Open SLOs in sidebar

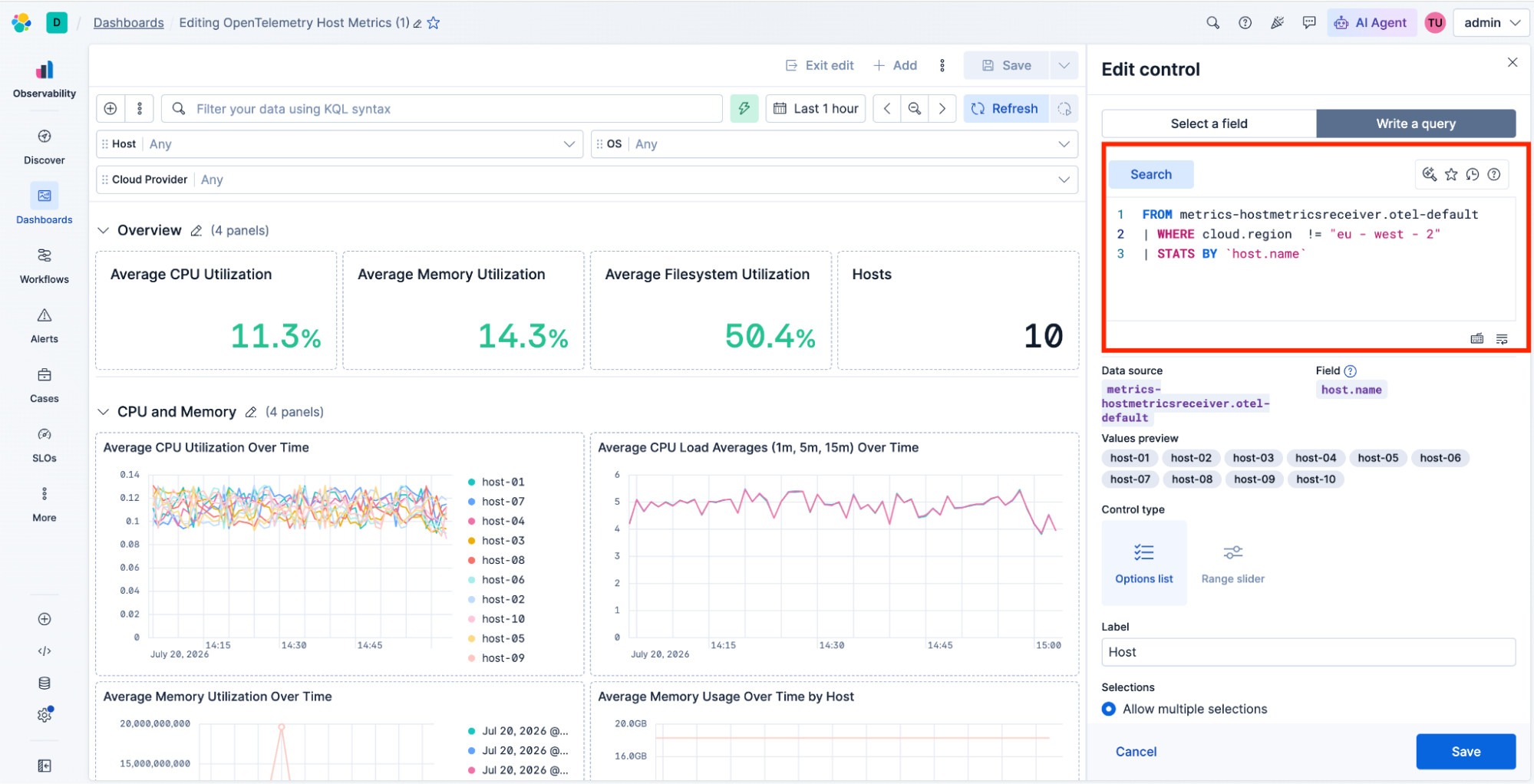point(45,445)
